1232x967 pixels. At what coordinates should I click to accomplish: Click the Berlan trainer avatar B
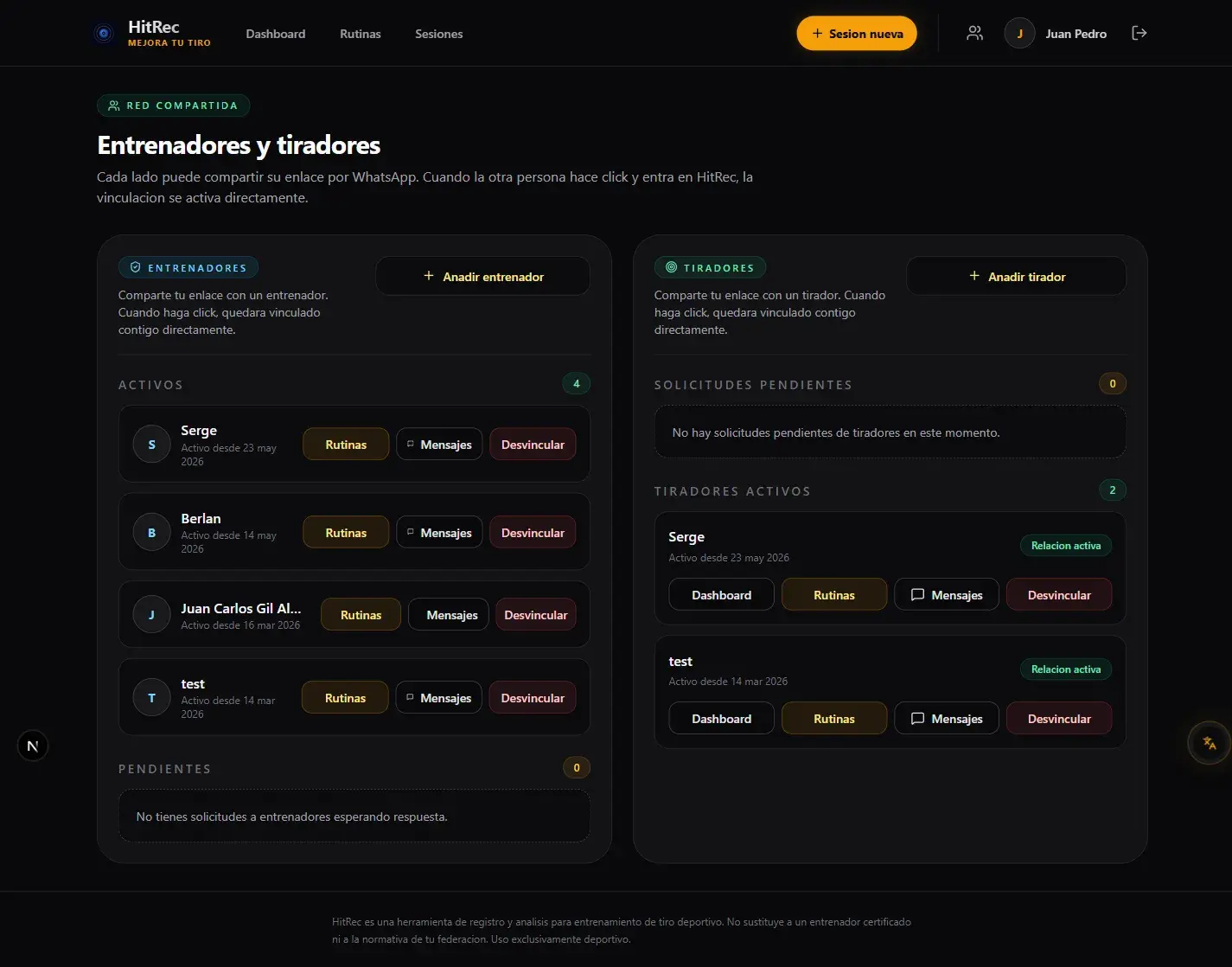(152, 533)
